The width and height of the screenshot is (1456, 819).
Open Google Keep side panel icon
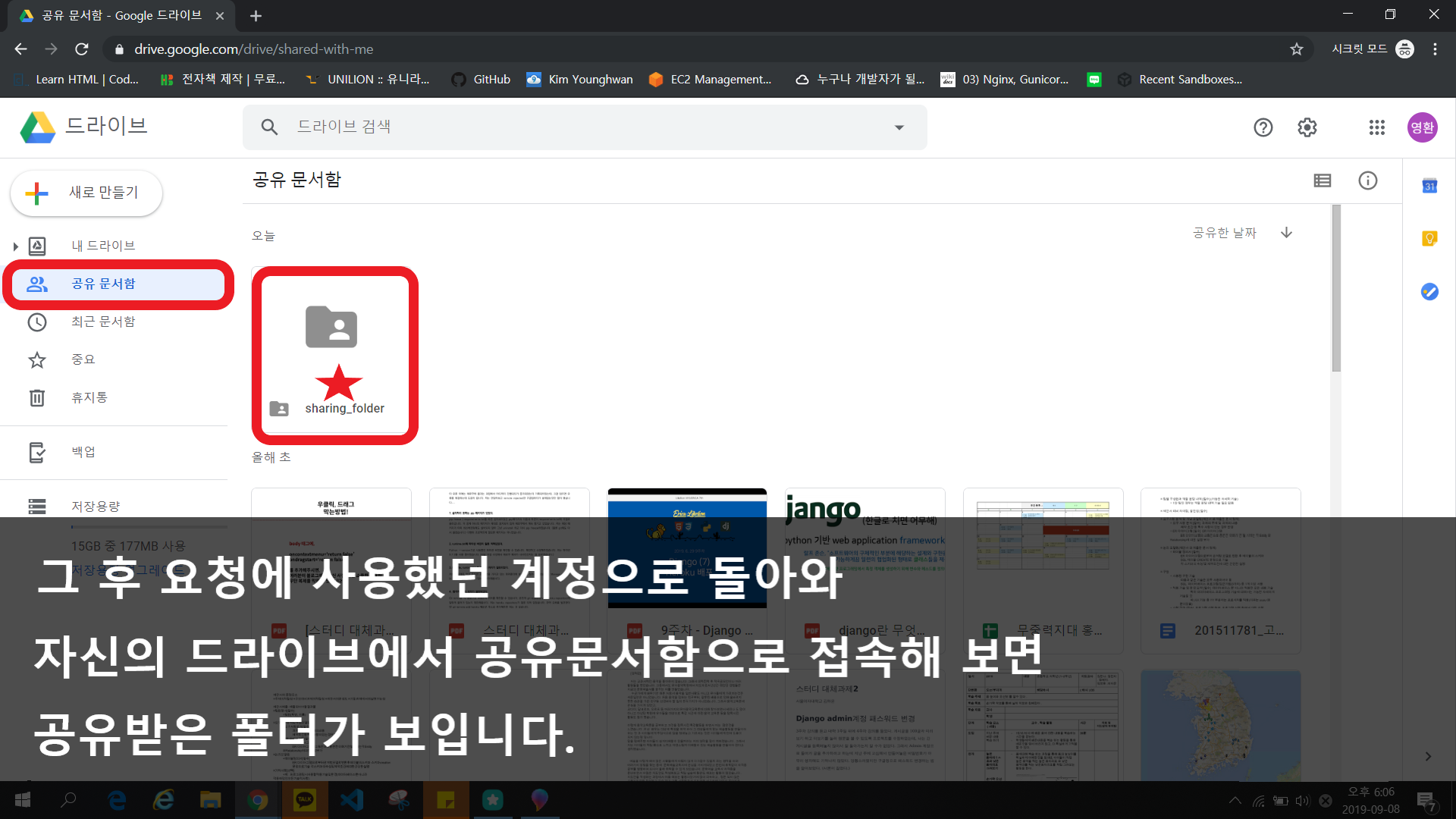(x=1429, y=239)
